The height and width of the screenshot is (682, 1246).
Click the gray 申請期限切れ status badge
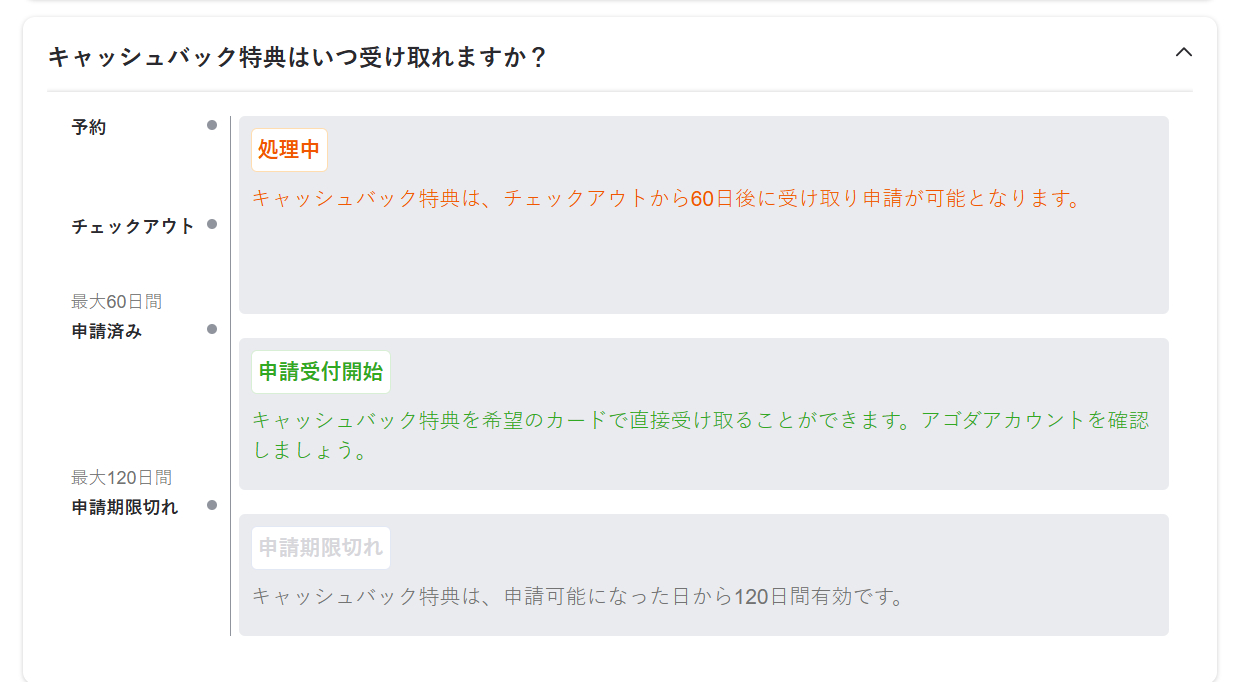point(320,547)
